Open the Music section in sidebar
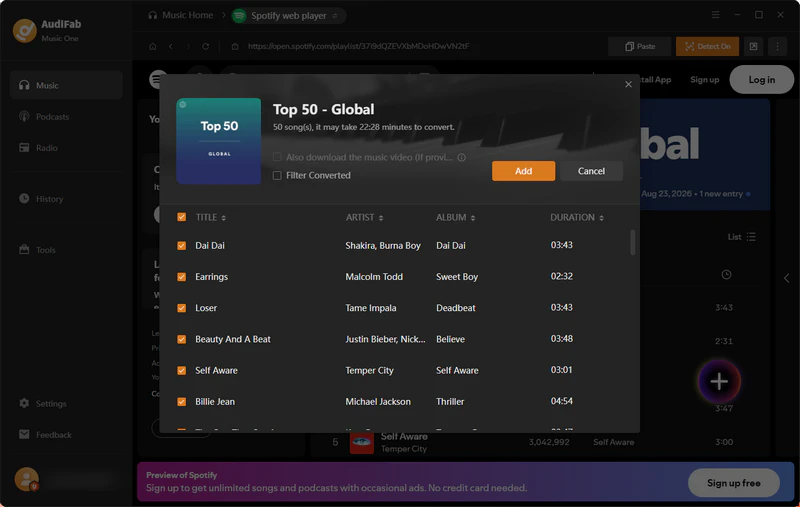 (66, 85)
